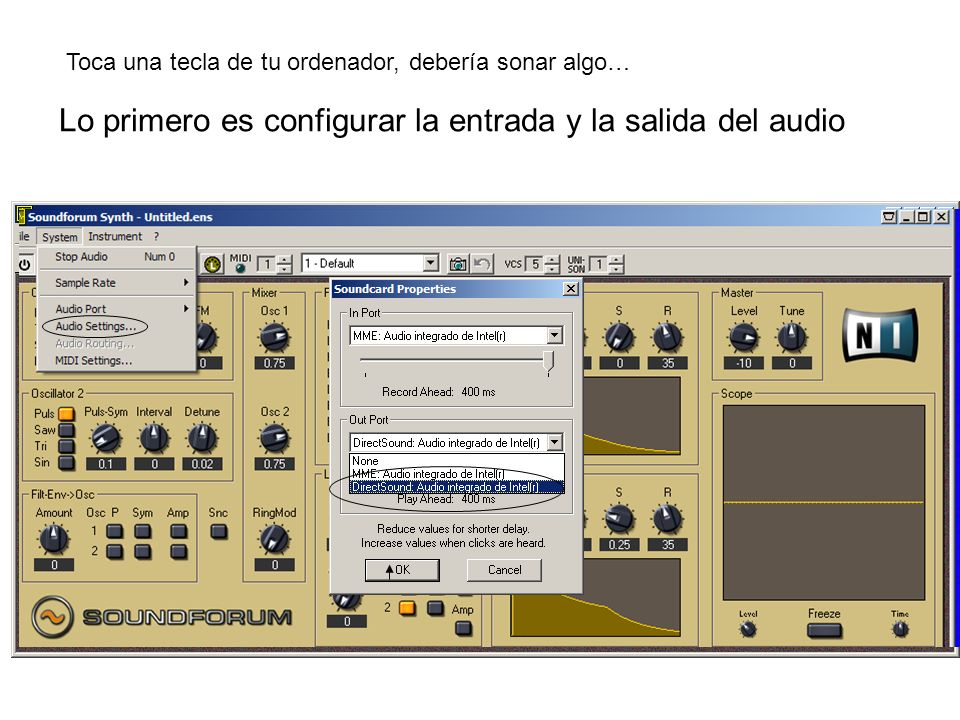This screenshot has width=960, height=720.
Task: Open the In Port dropdown
Action: pos(555,336)
